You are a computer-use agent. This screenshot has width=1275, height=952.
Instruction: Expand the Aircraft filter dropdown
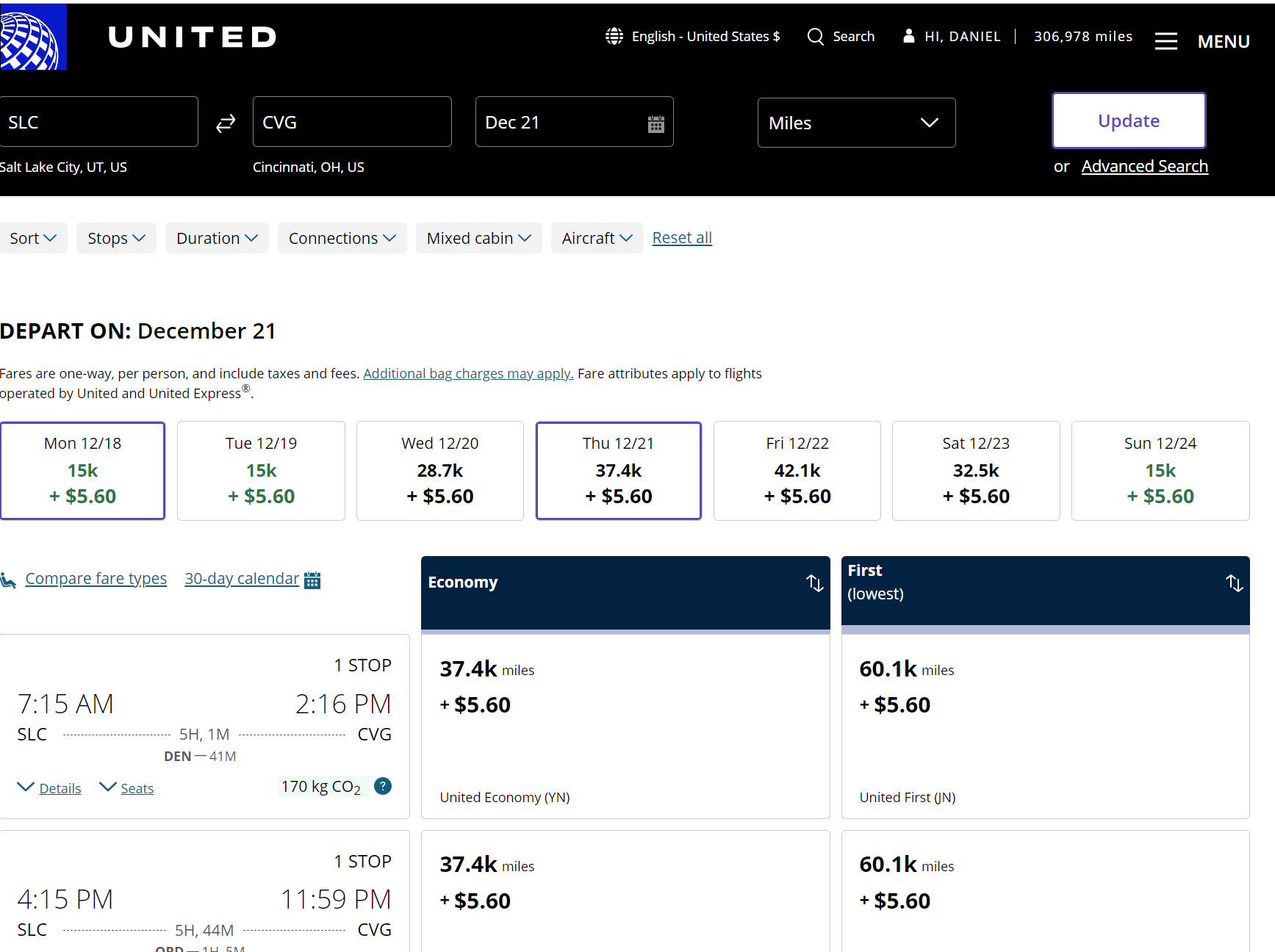coord(597,238)
